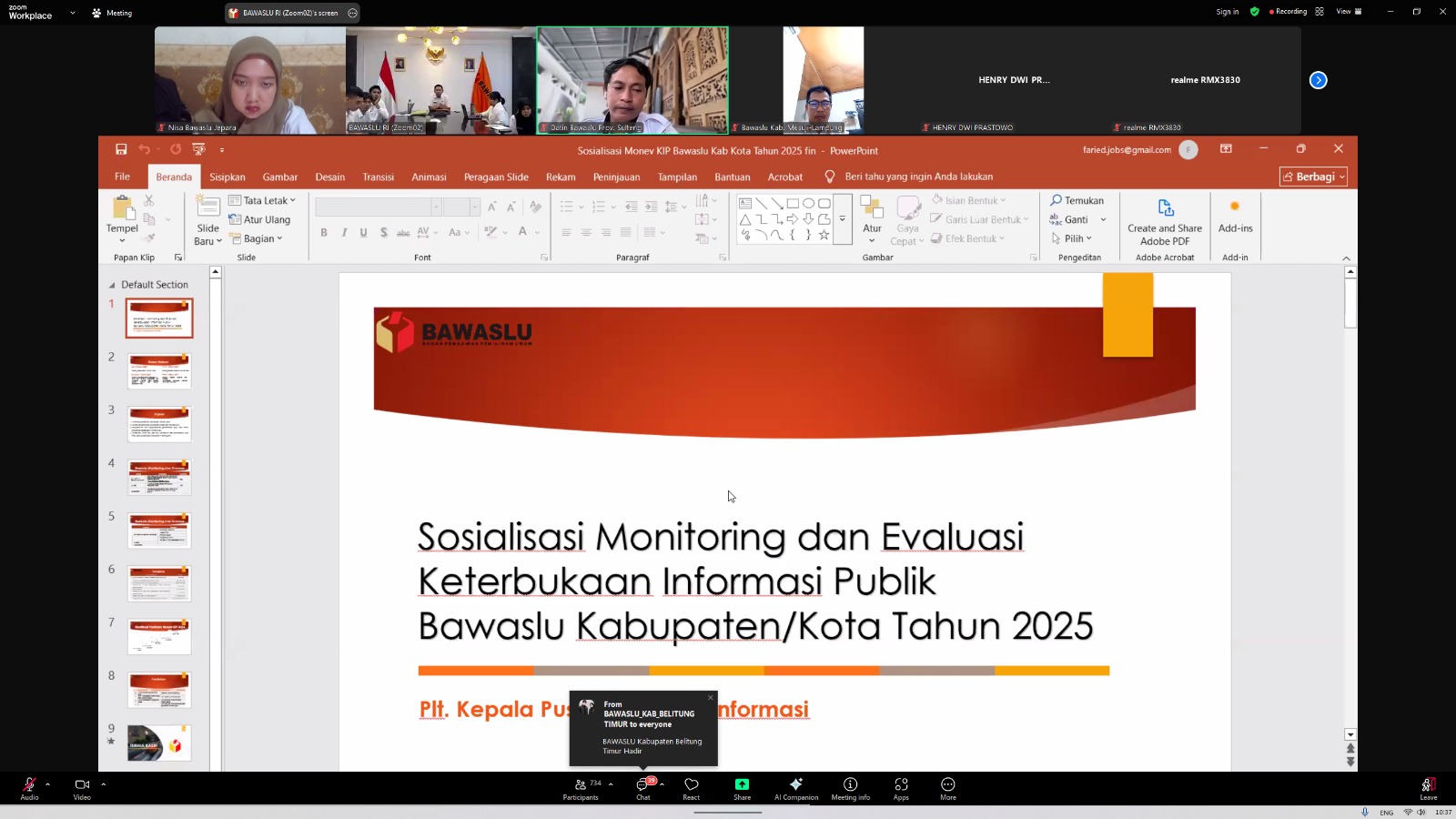This screenshot has width=1456, height=819.
Task: Apply underline formatting to text
Action: click(363, 233)
